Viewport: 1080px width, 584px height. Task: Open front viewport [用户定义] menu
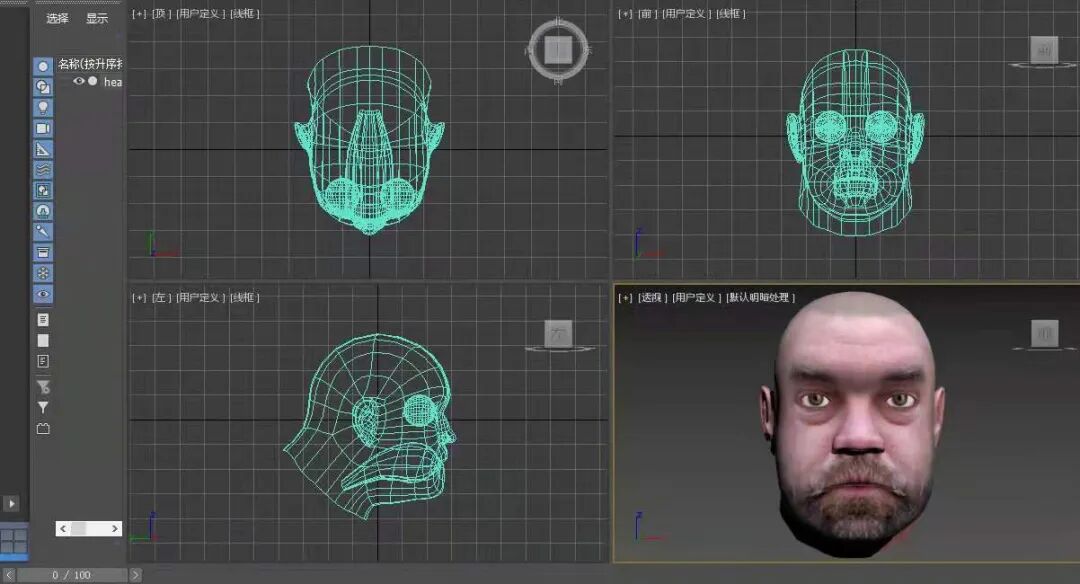[687, 13]
